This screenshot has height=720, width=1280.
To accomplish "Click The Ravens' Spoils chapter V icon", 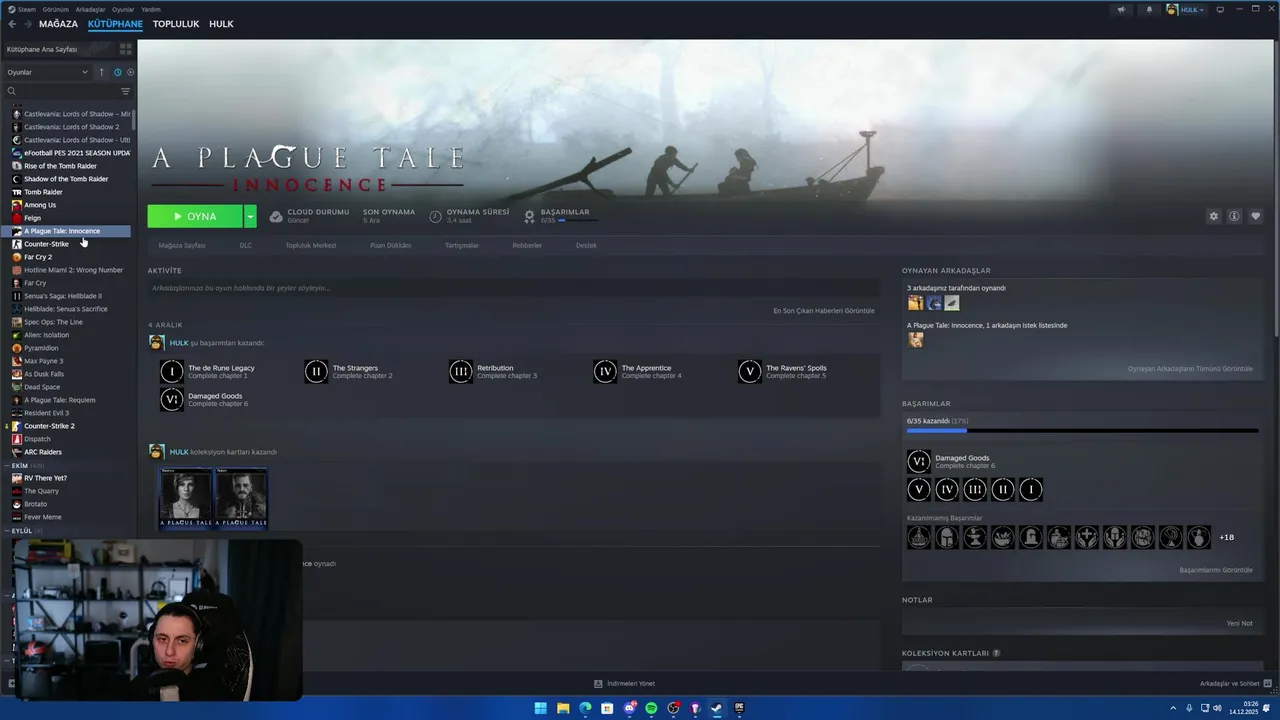I will click(x=749, y=372).
